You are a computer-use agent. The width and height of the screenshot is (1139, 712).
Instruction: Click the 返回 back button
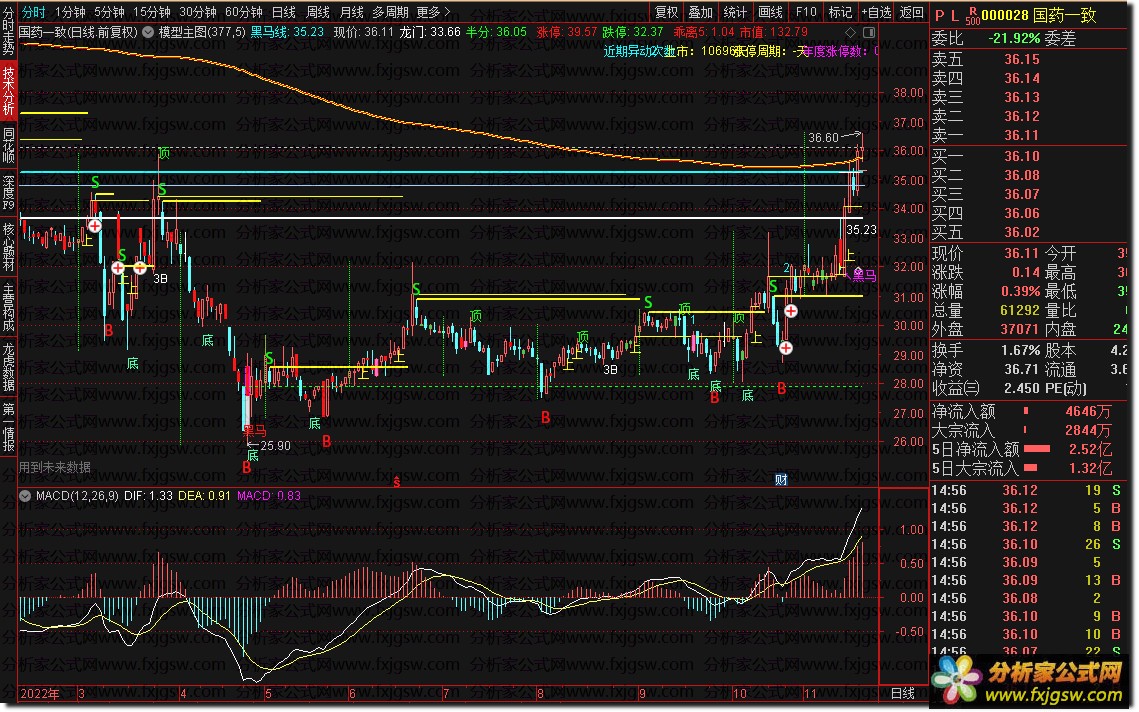[912, 12]
